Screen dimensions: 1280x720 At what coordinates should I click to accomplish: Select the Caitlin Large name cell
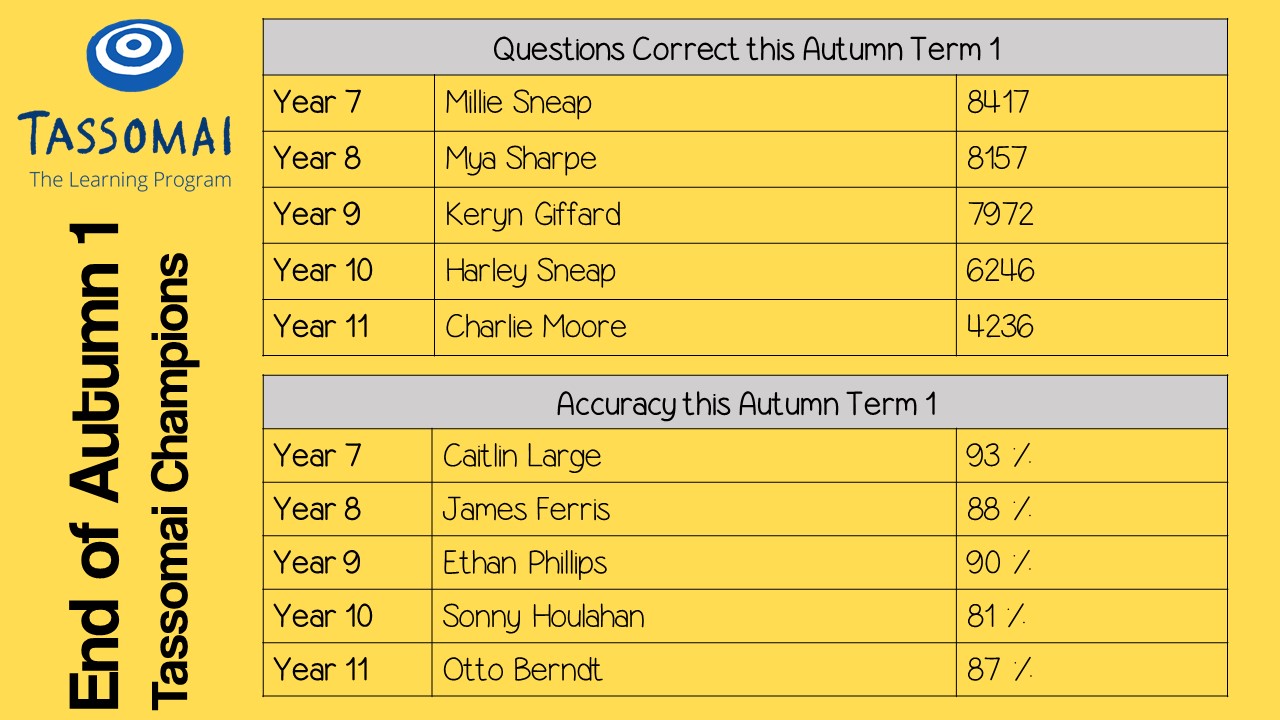pyautogui.click(x=694, y=456)
